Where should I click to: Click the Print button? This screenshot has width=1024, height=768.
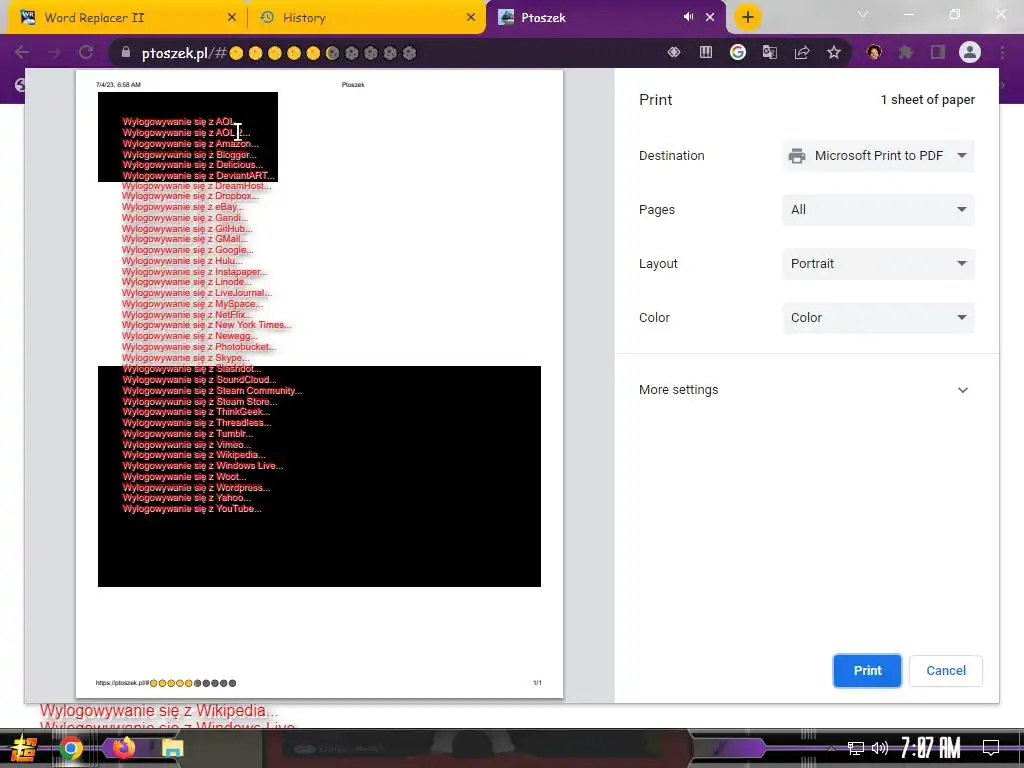tap(867, 671)
